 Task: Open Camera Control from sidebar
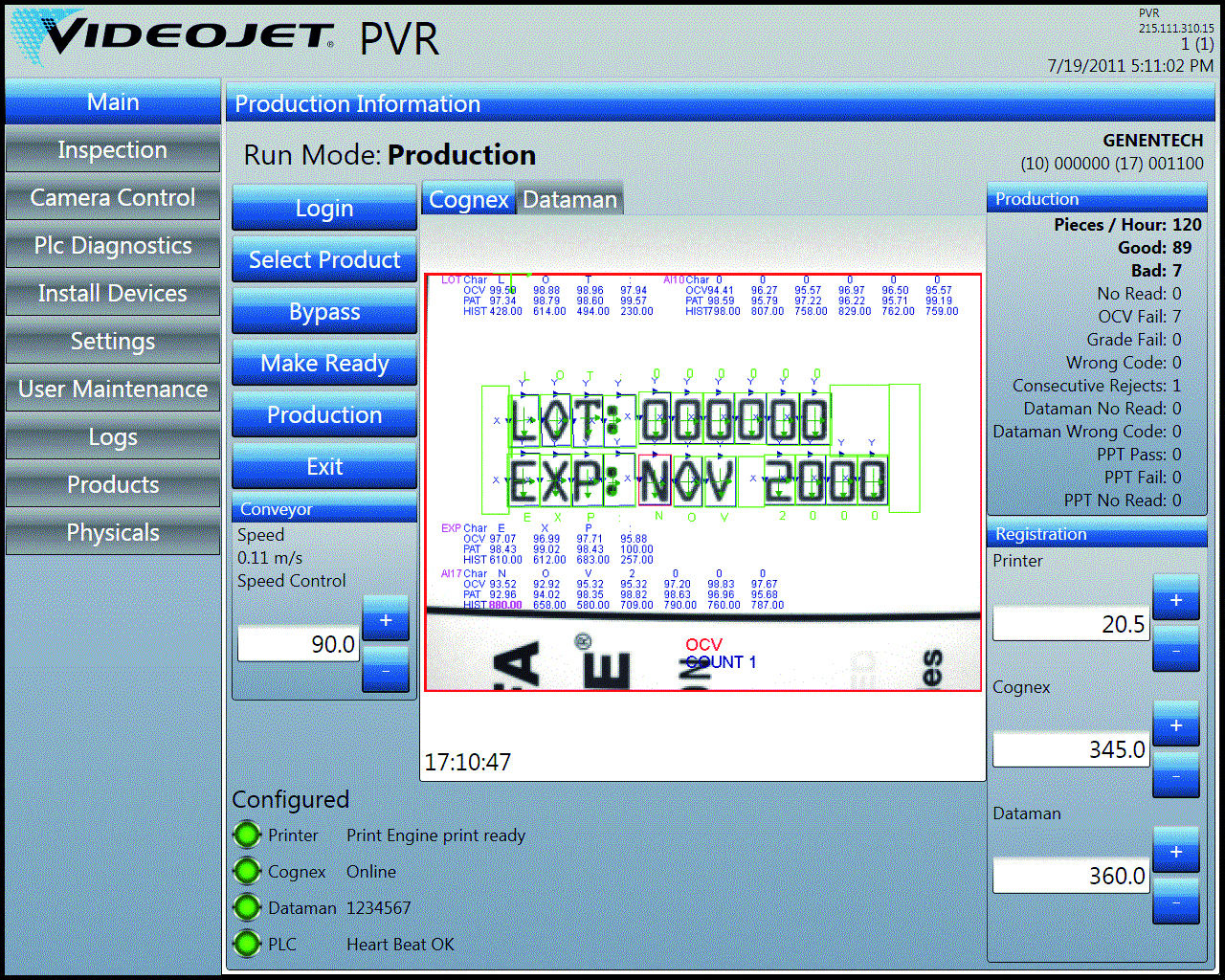point(113,198)
